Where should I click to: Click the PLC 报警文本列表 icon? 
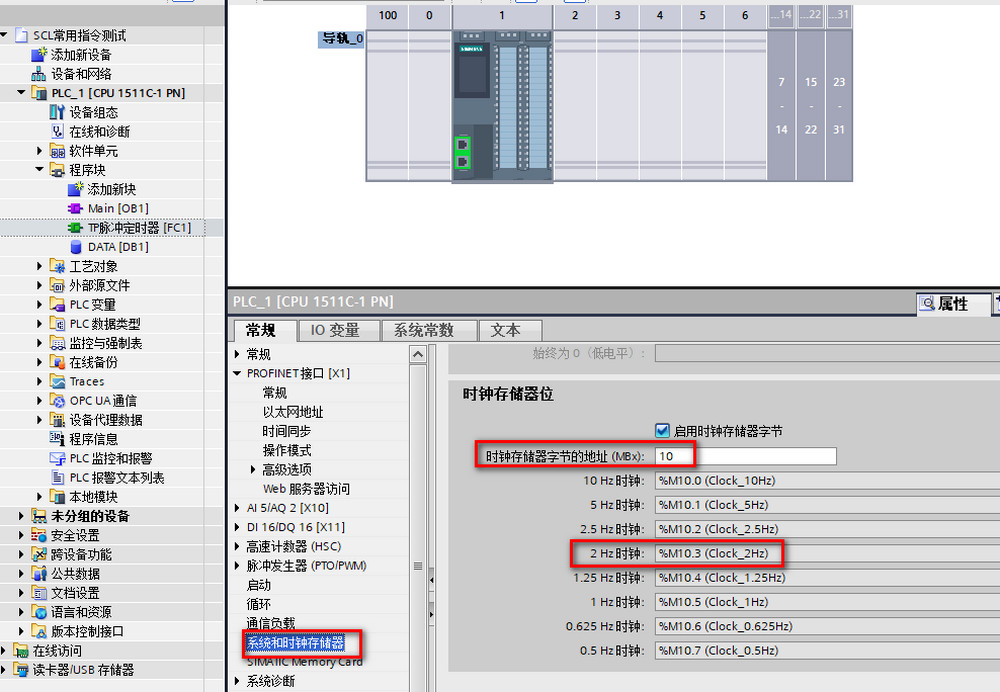[x=57, y=477]
